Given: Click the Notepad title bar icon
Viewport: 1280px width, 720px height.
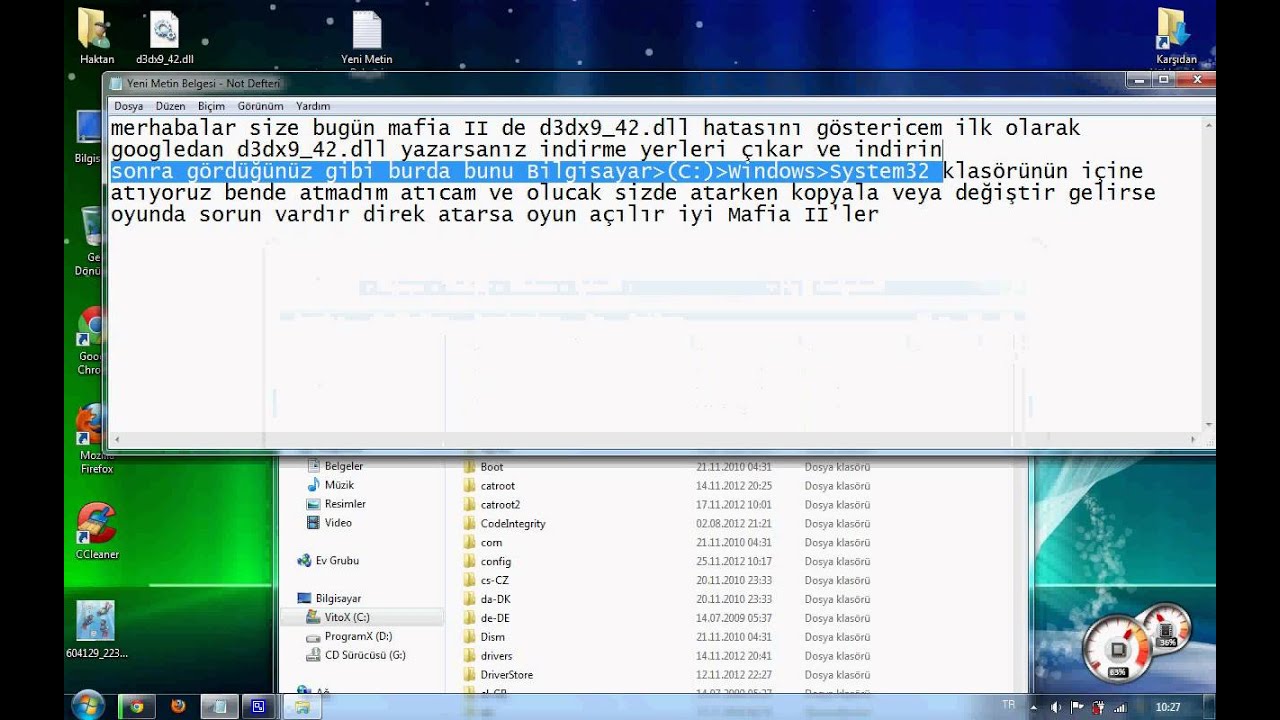Looking at the screenshot, I should 116,84.
